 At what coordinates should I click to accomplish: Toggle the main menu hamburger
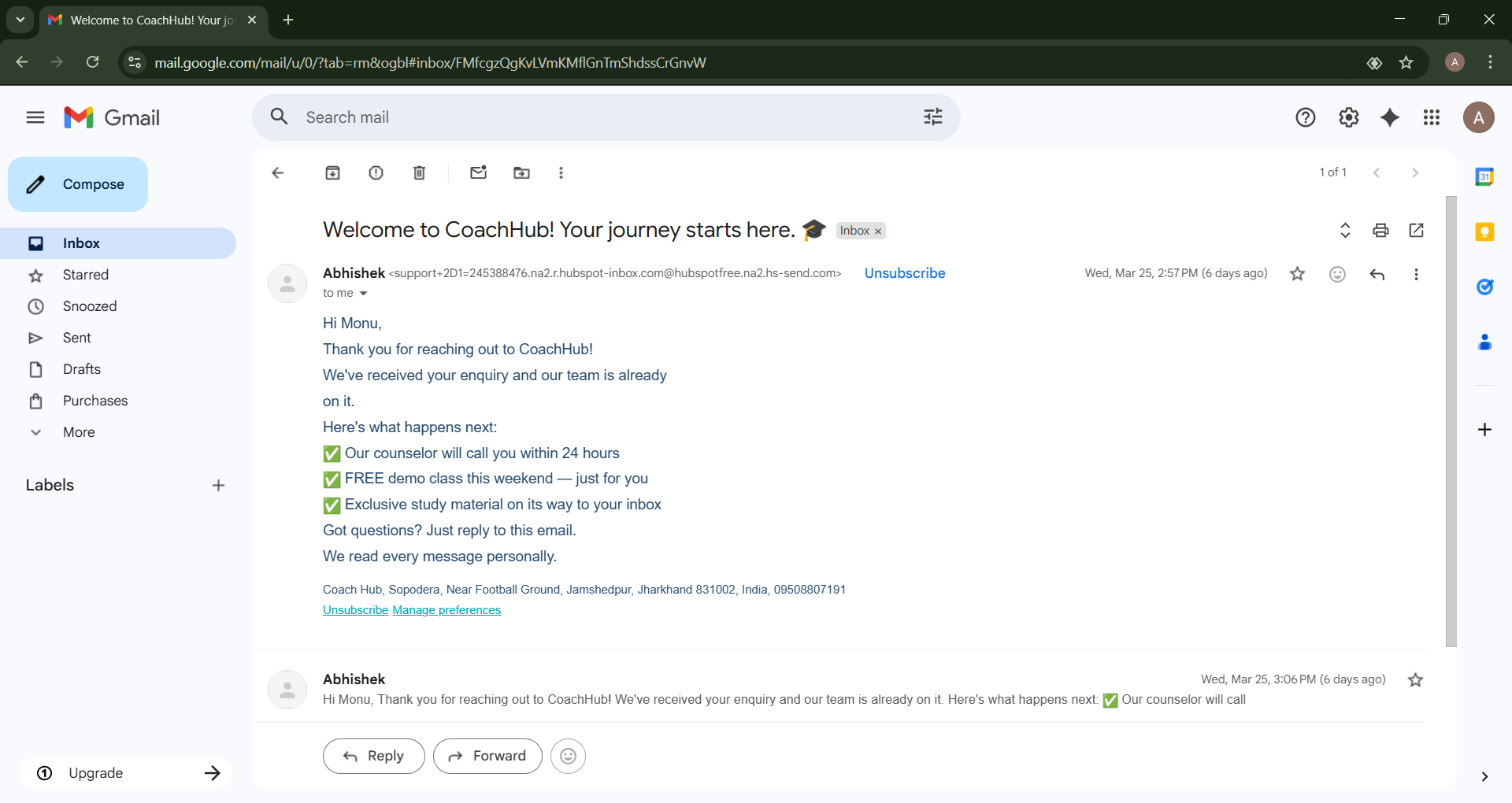(35, 117)
